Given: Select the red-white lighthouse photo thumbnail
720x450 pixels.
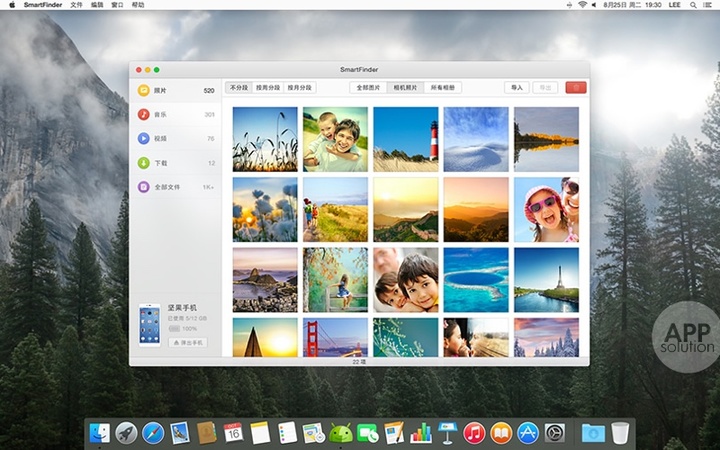Looking at the screenshot, I should [x=406, y=140].
